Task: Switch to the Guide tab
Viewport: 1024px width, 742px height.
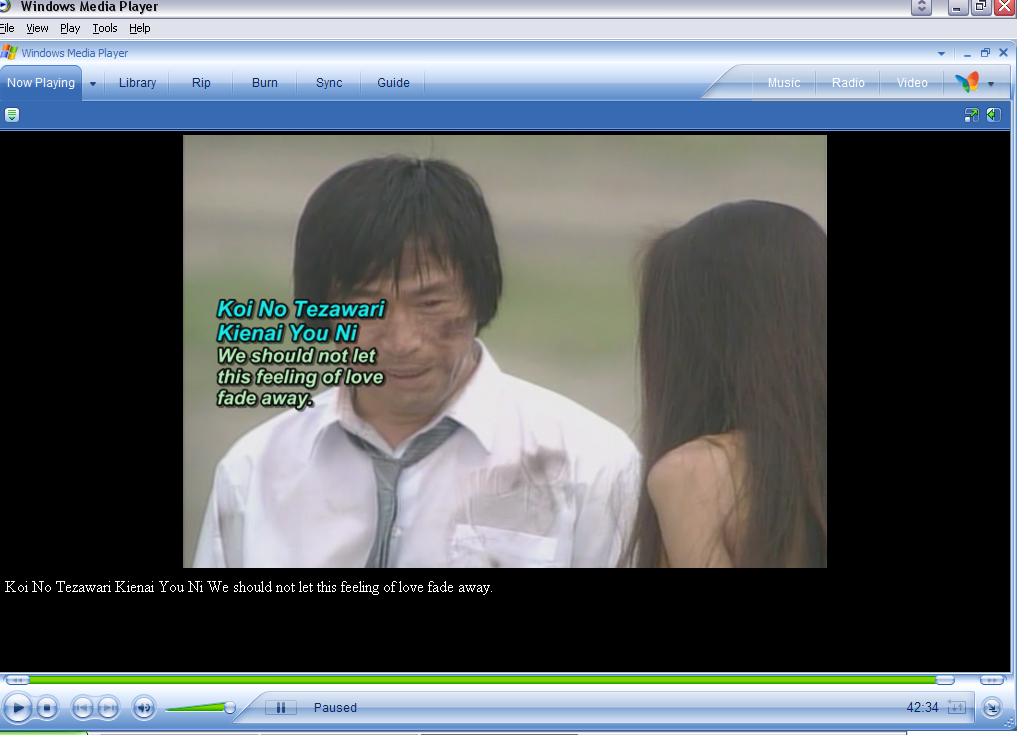Action: point(393,83)
